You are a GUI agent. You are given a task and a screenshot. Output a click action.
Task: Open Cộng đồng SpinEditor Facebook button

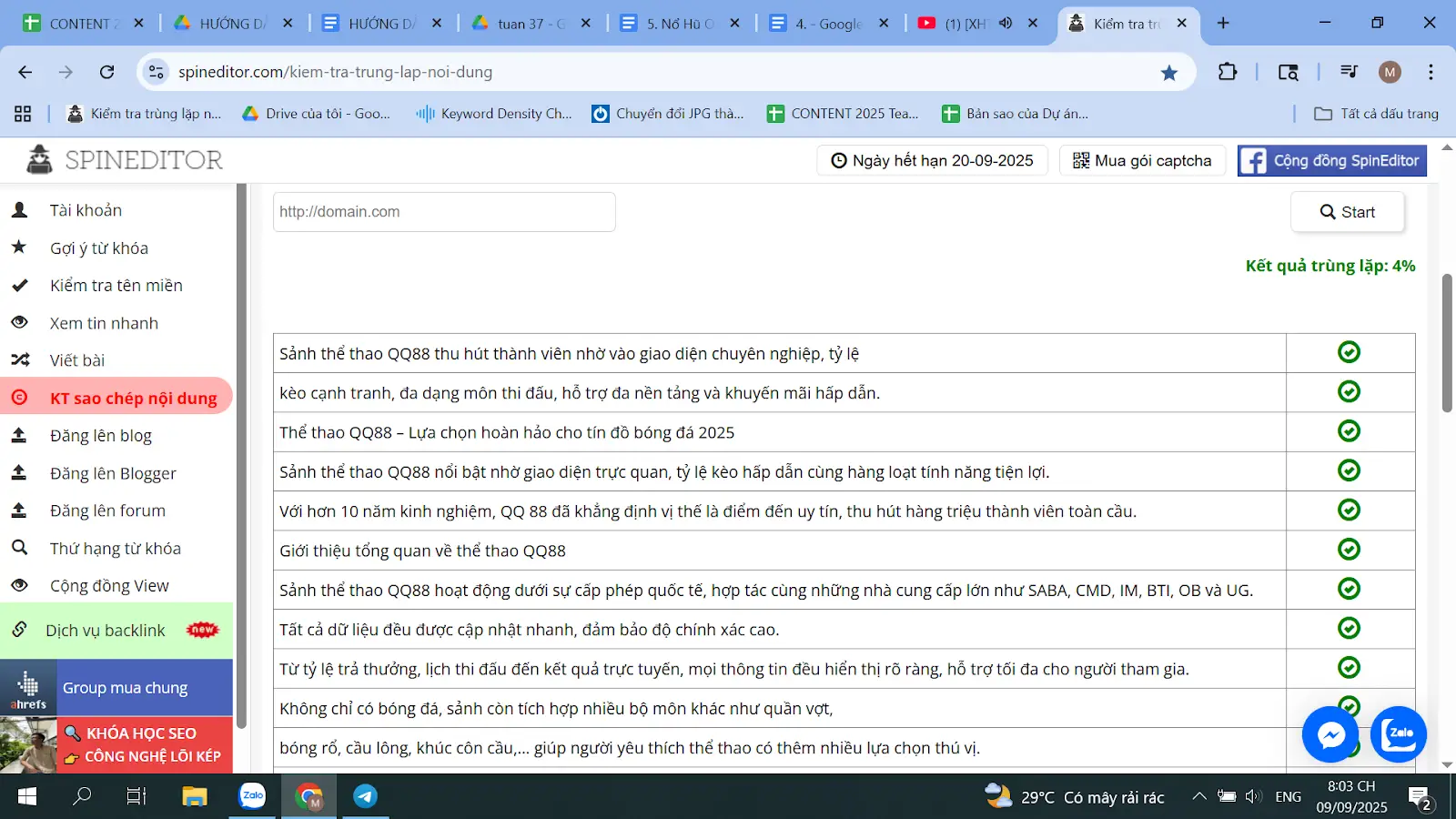pos(1332,161)
